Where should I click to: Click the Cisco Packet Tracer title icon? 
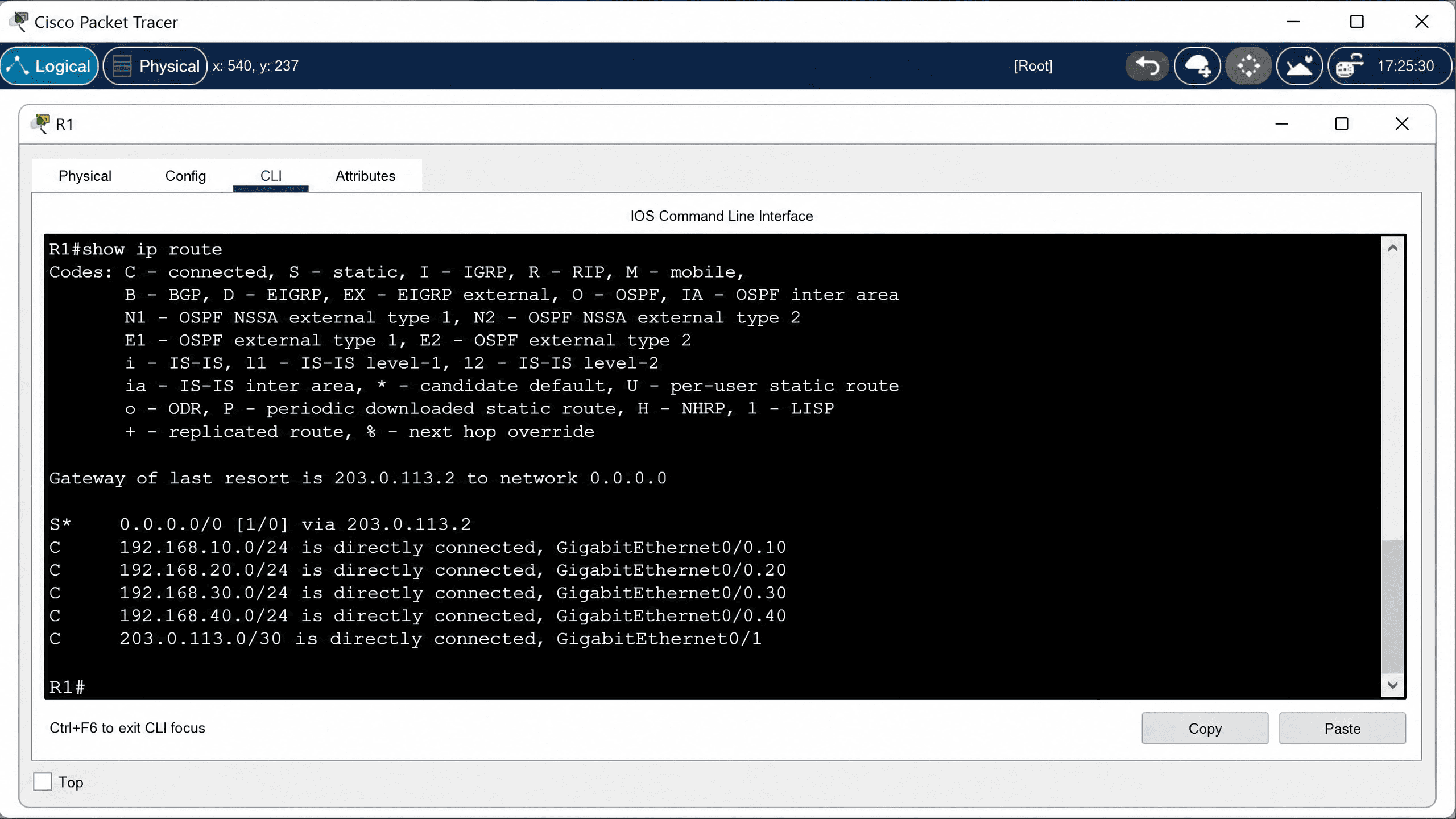pyautogui.click(x=19, y=22)
